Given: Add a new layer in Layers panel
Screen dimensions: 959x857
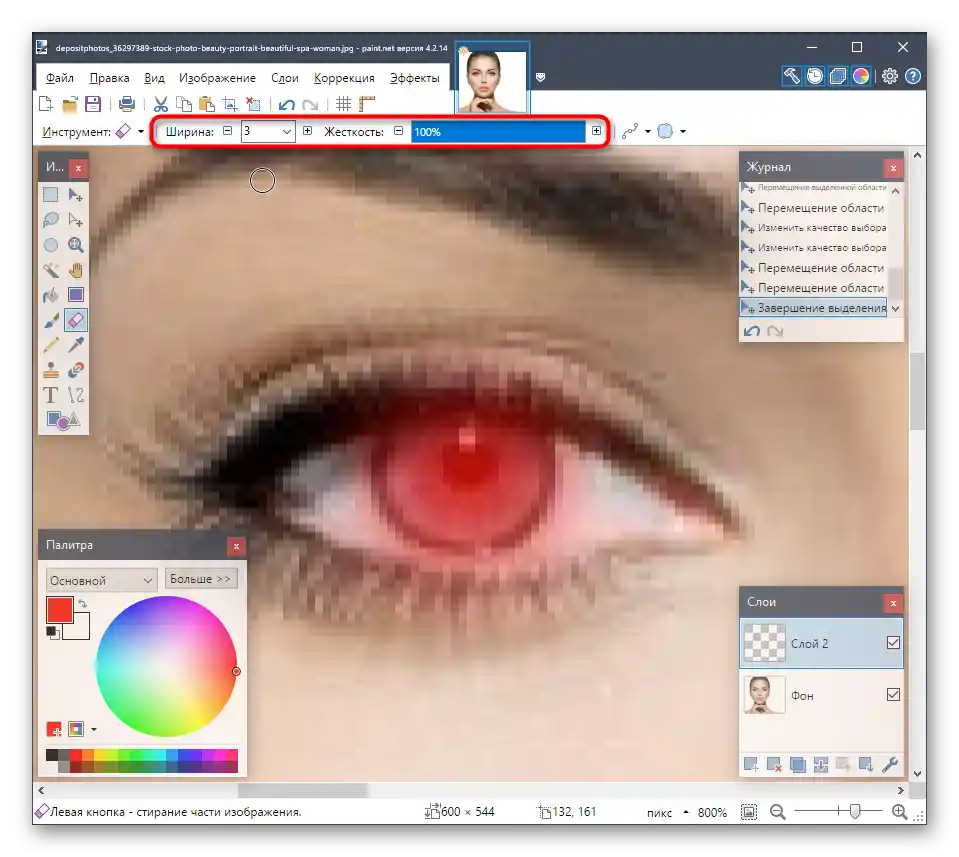Looking at the screenshot, I should [750, 764].
